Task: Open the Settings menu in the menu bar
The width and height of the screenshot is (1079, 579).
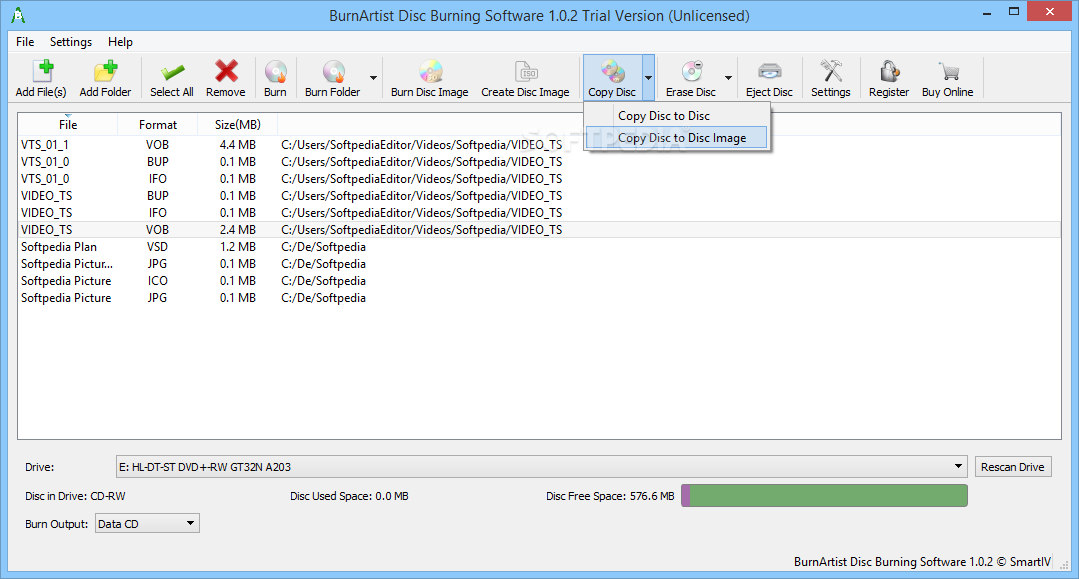Action: 71,42
